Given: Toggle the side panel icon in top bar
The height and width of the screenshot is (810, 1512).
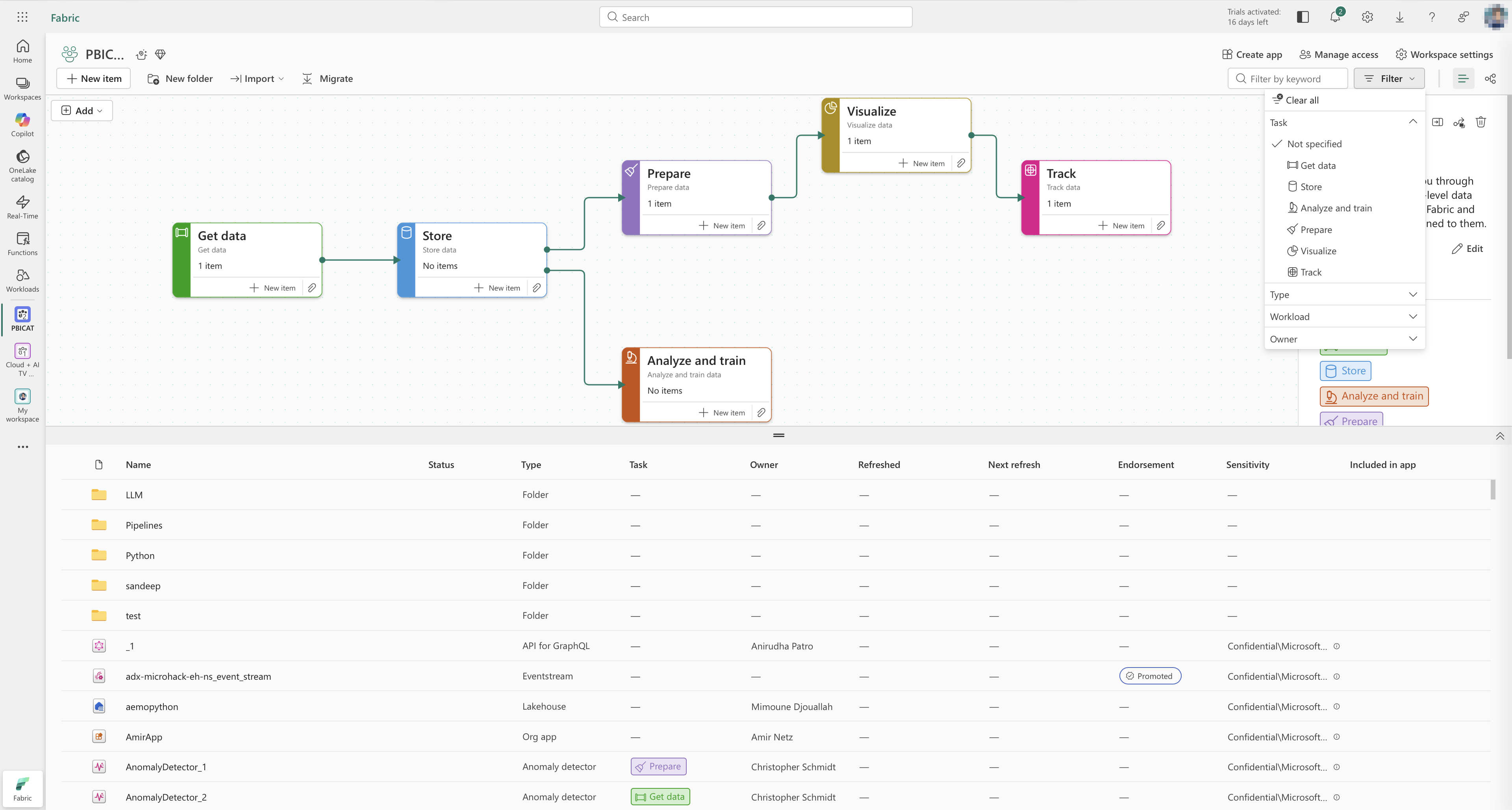Looking at the screenshot, I should [1303, 17].
